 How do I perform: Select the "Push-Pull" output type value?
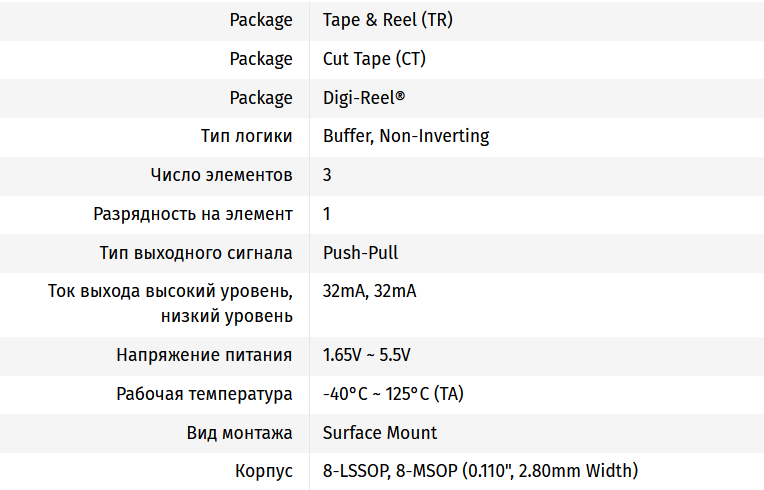pyautogui.click(x=360, y=253)
